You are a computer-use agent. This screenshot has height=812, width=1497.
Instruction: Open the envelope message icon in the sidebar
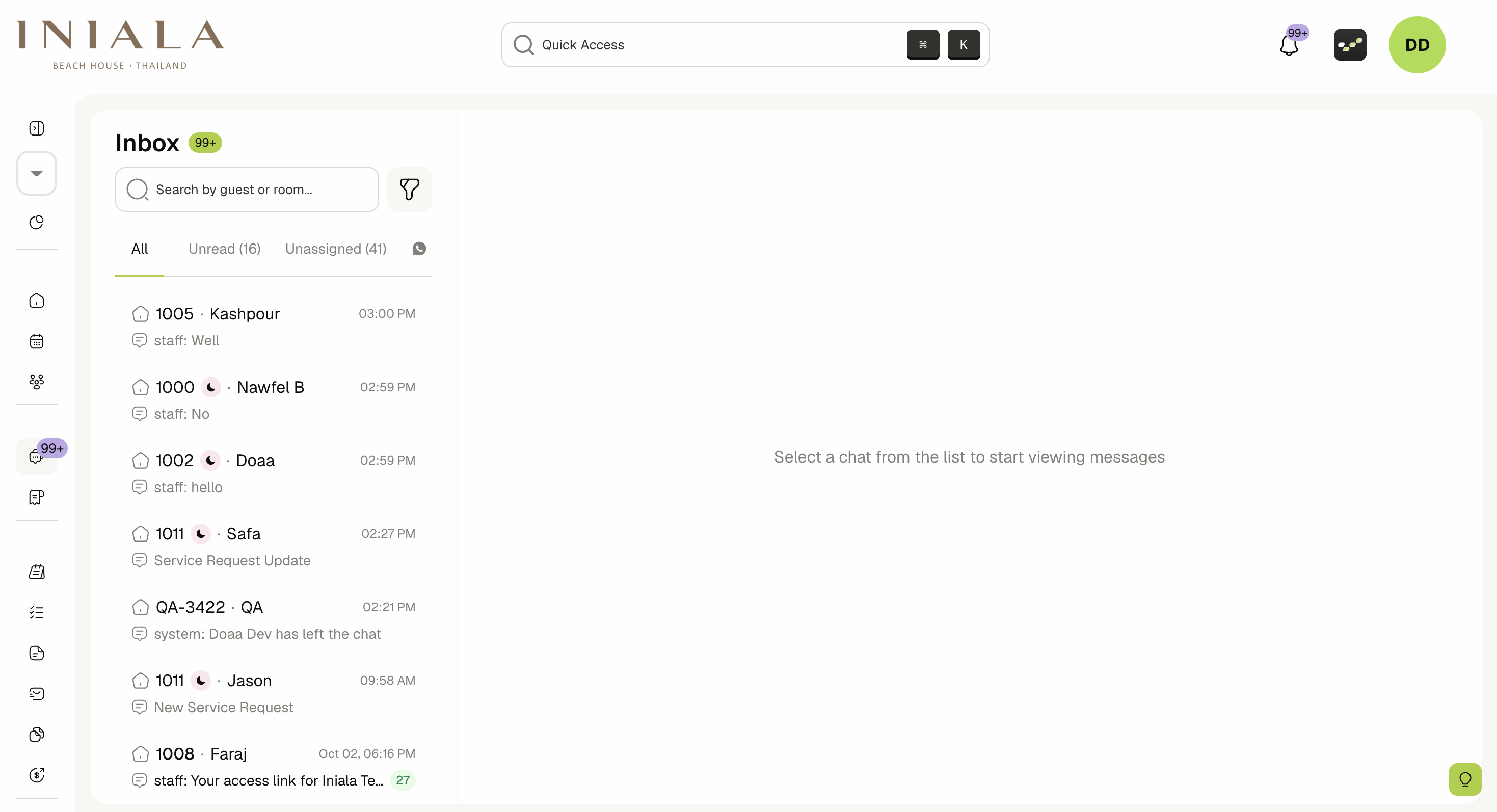(37, 693)
